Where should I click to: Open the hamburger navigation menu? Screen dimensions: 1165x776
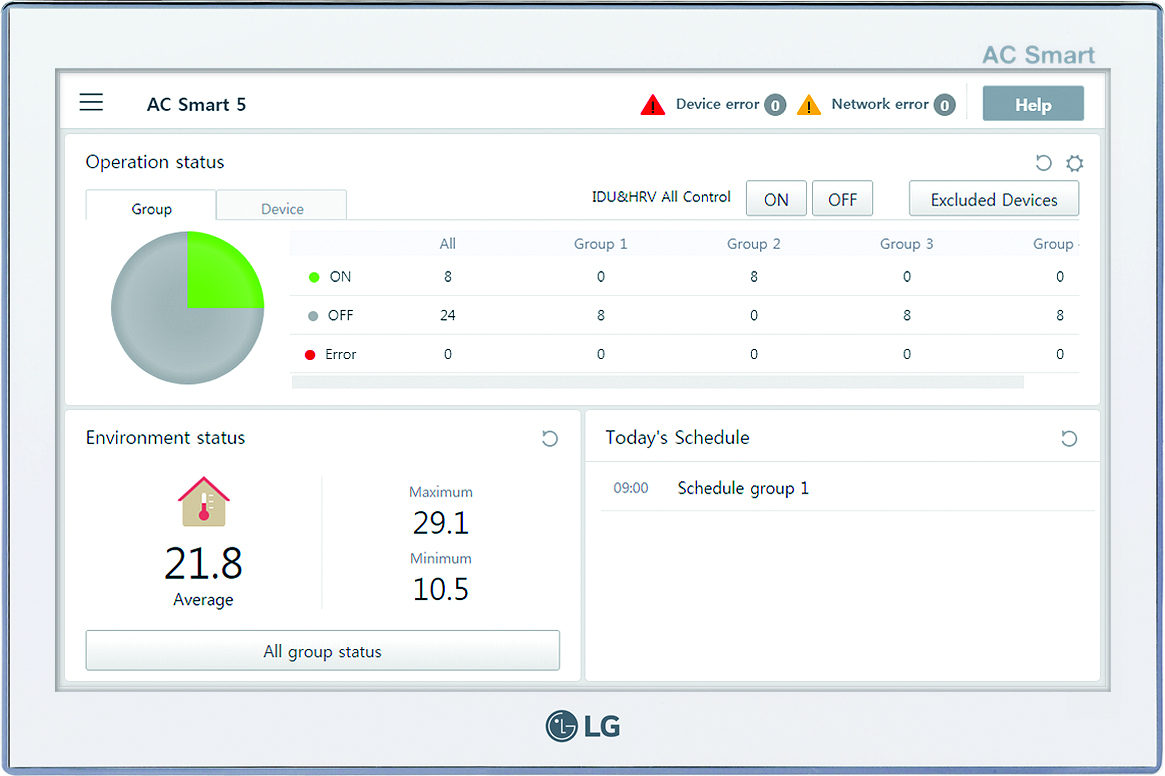click(x=91, y=102)
